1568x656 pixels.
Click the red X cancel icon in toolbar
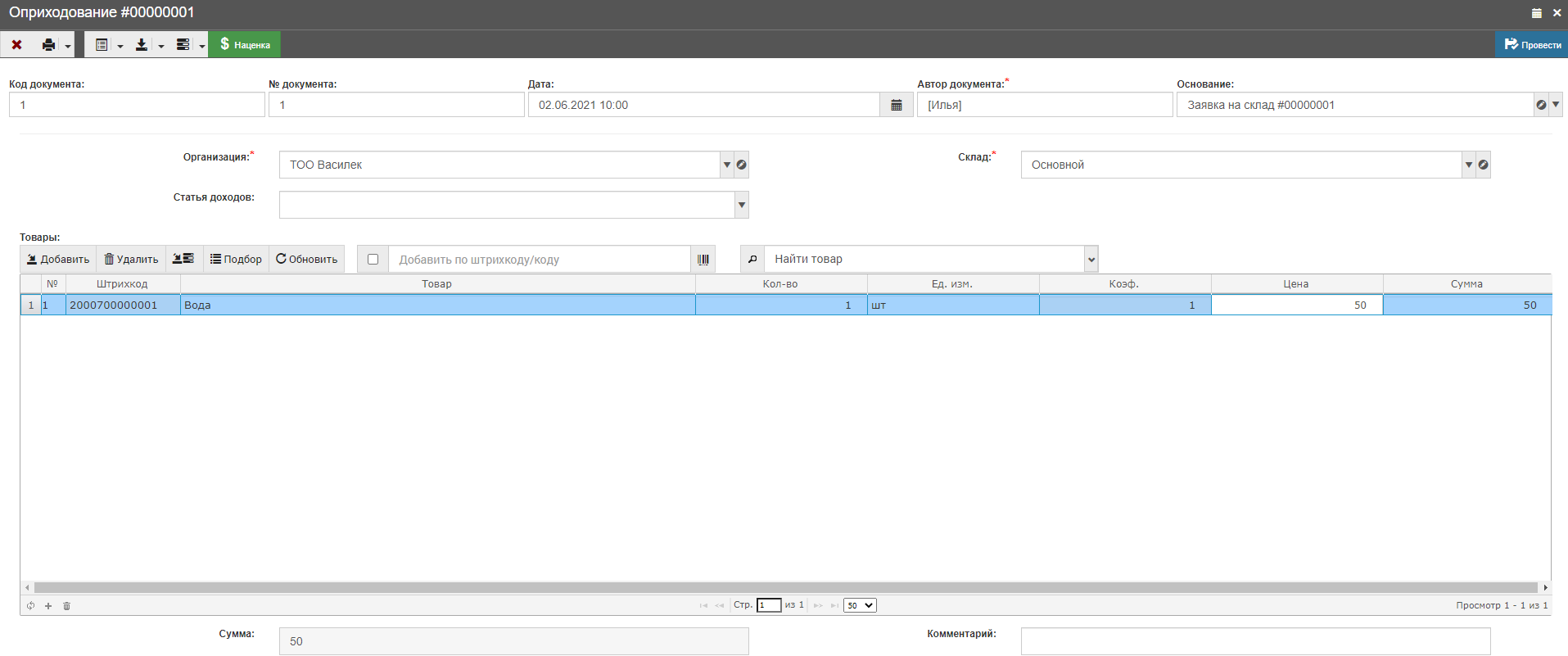(x=16, y=45)
